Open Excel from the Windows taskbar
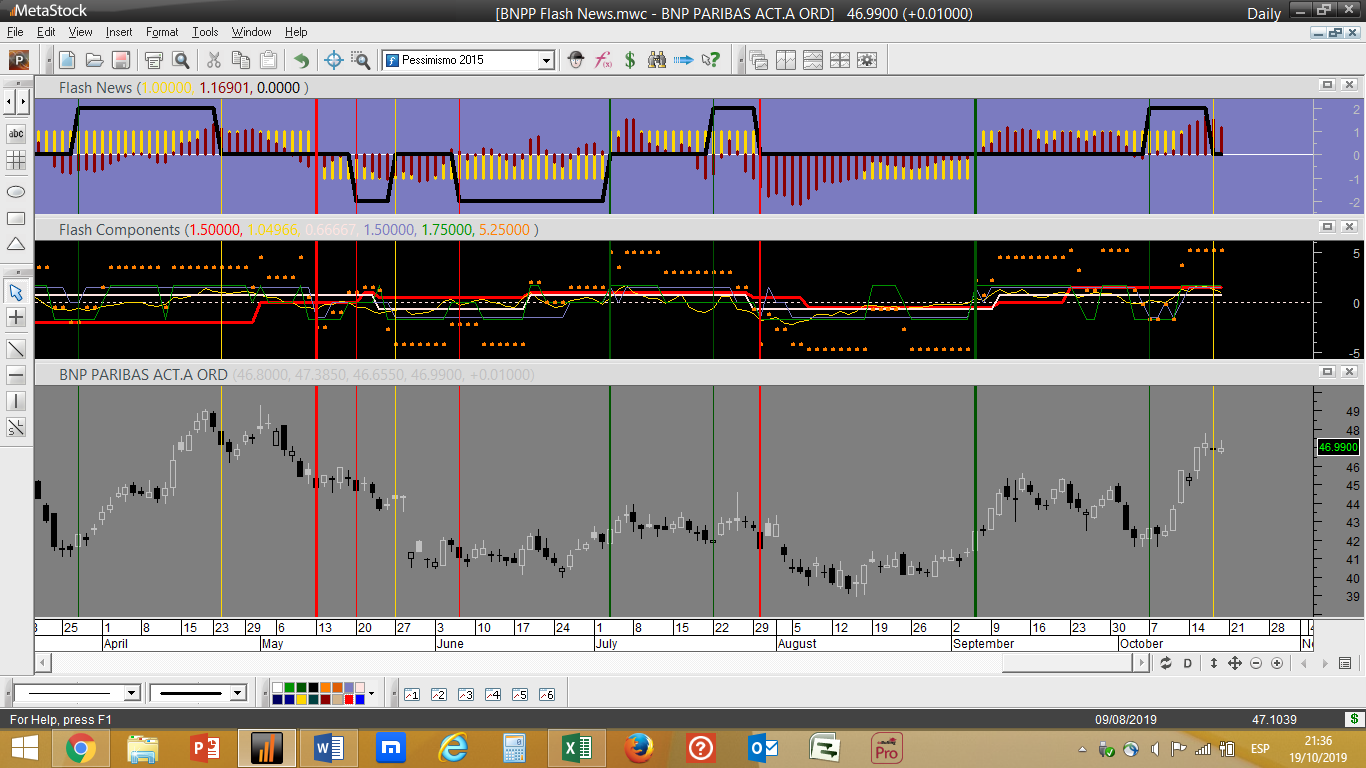Viewport: 1366px width, 768px height. 576,747
